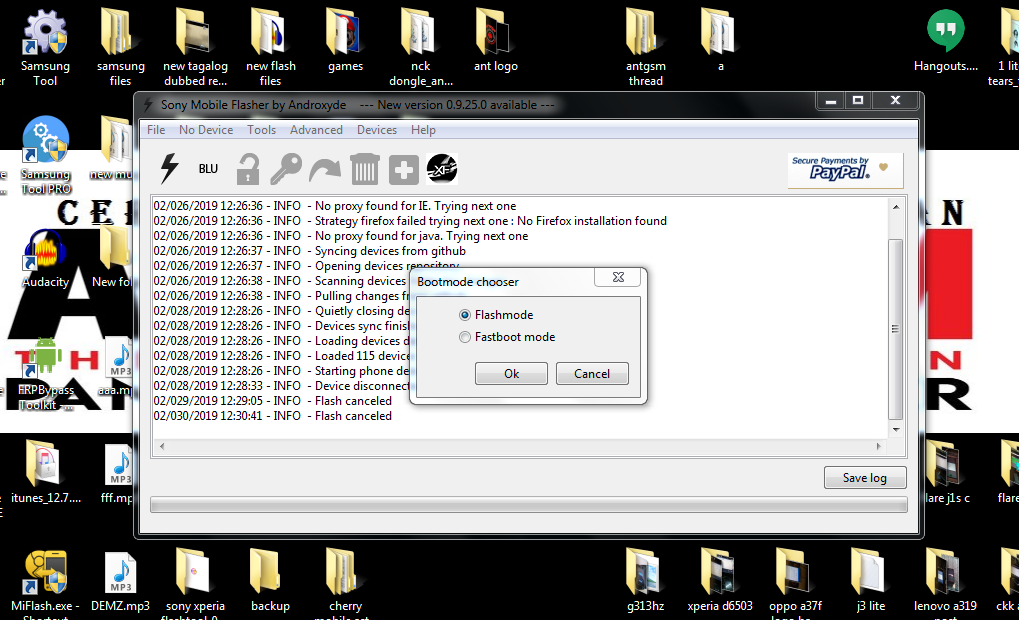The image size is (1019, 620).
Task: Select the folder named a
Action: click(720, 40)
